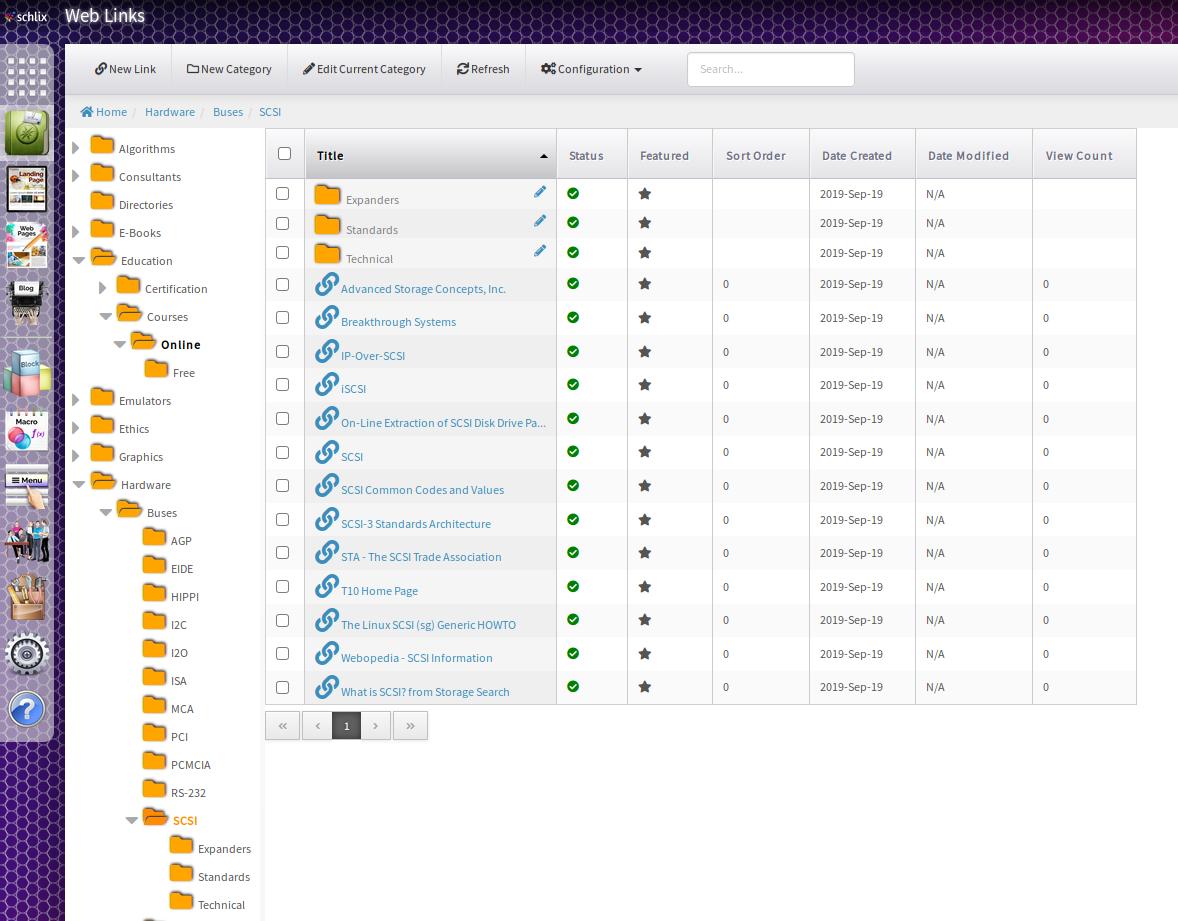Viewport: 1178px width, 921px height.
Task: Click the Search input field
Action: (770, 69)
